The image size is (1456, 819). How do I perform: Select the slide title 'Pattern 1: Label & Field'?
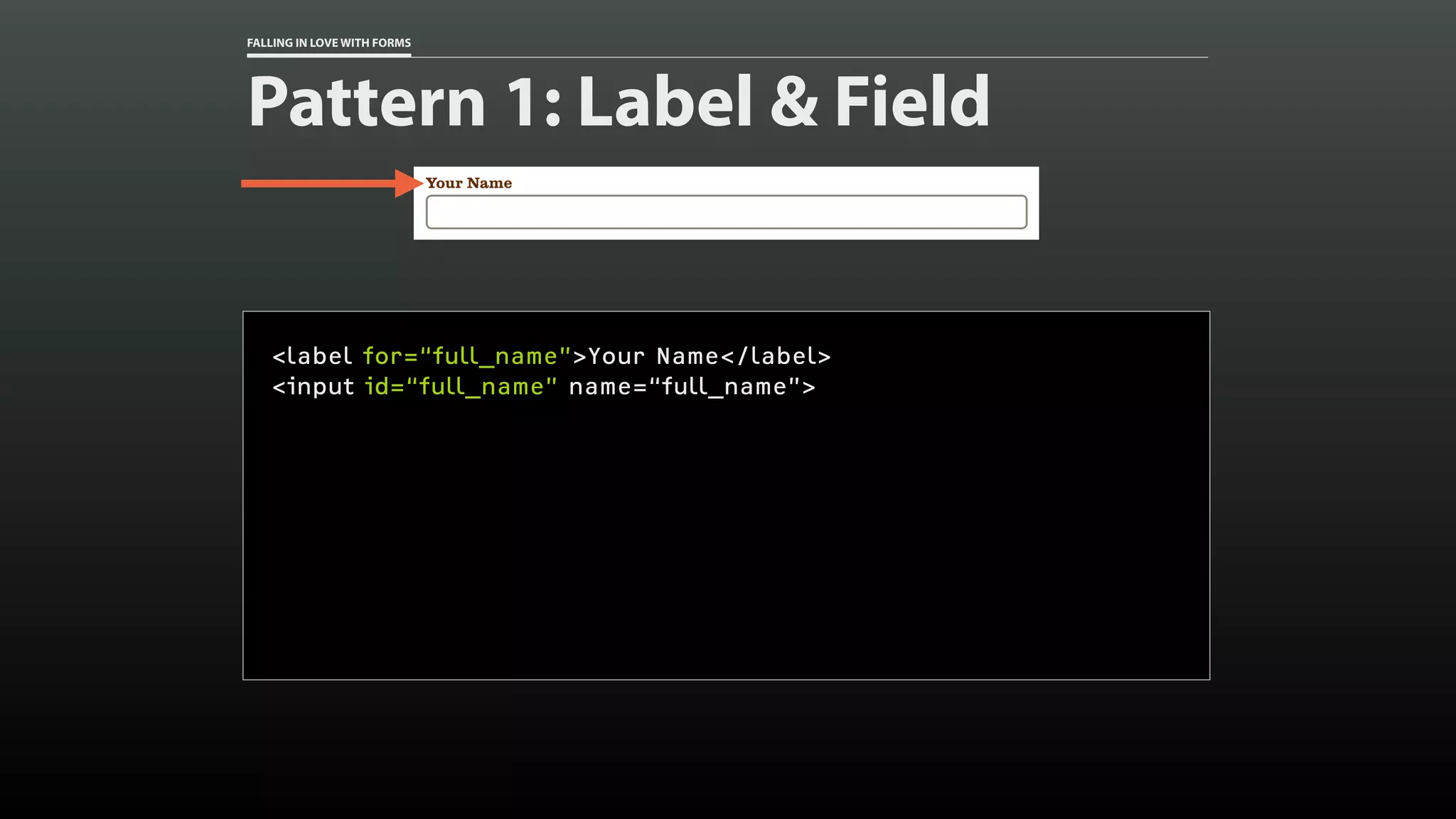(619, 102)
